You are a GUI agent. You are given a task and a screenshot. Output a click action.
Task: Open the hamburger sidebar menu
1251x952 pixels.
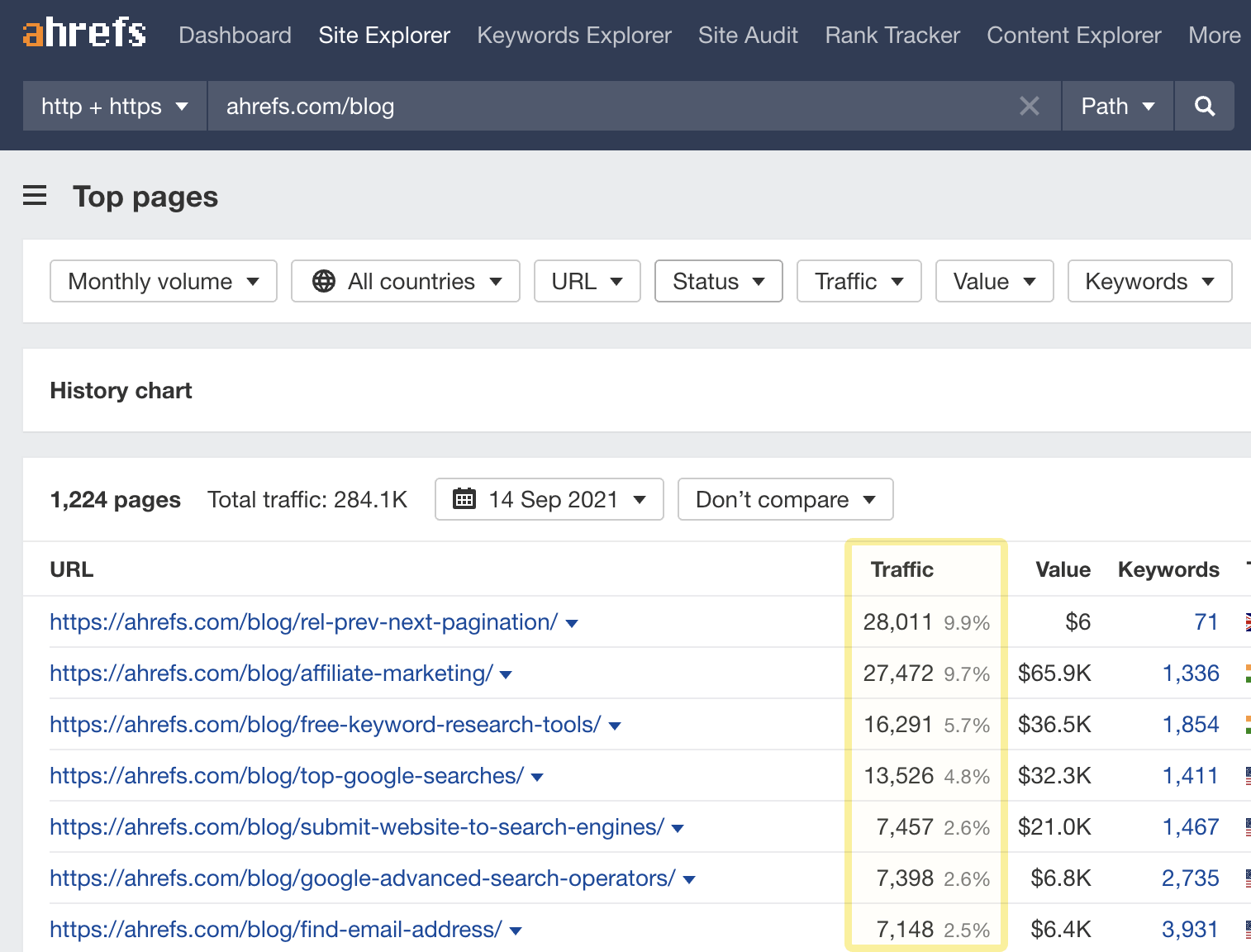pos(35,197)
